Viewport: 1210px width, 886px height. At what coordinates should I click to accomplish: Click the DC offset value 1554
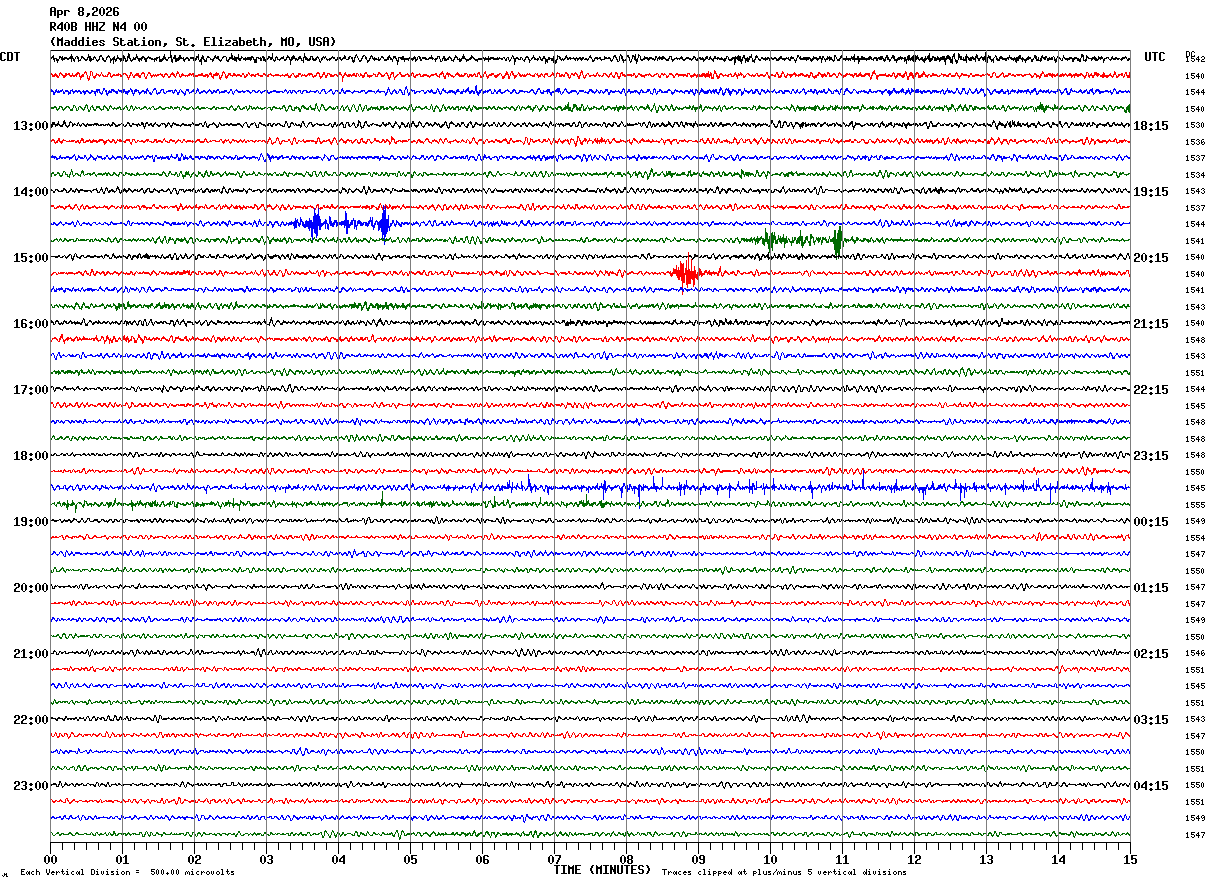tap(1194, 538)
